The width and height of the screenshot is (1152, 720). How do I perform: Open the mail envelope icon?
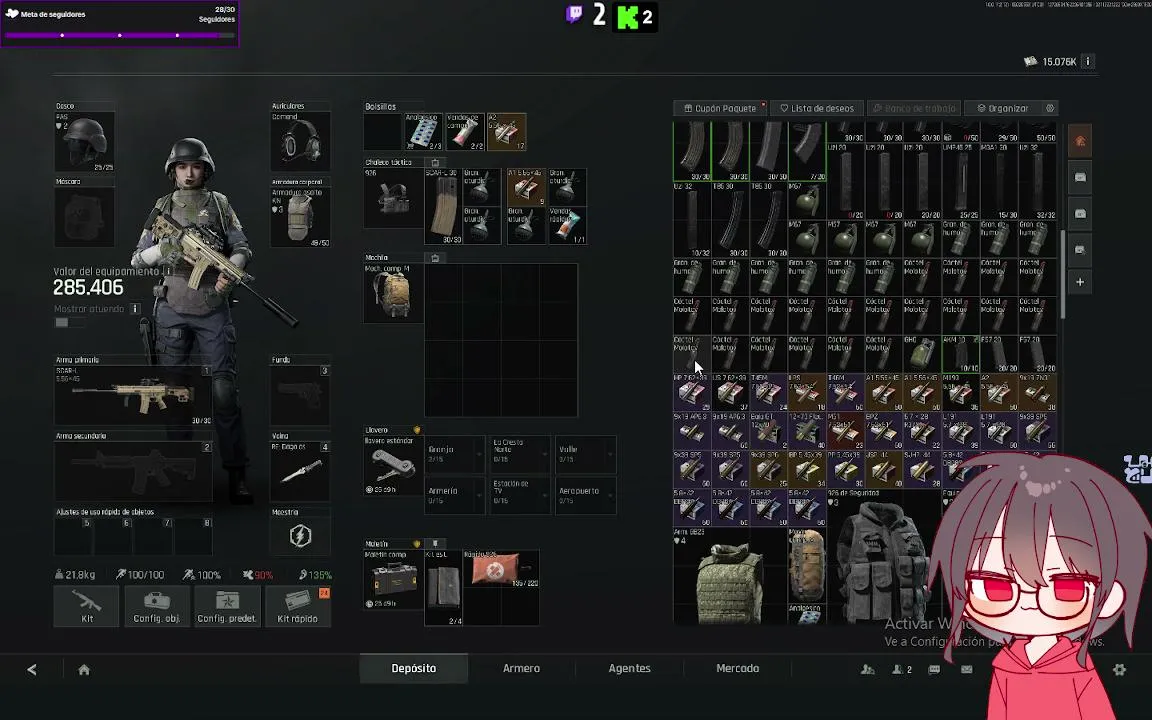[967, 669]
